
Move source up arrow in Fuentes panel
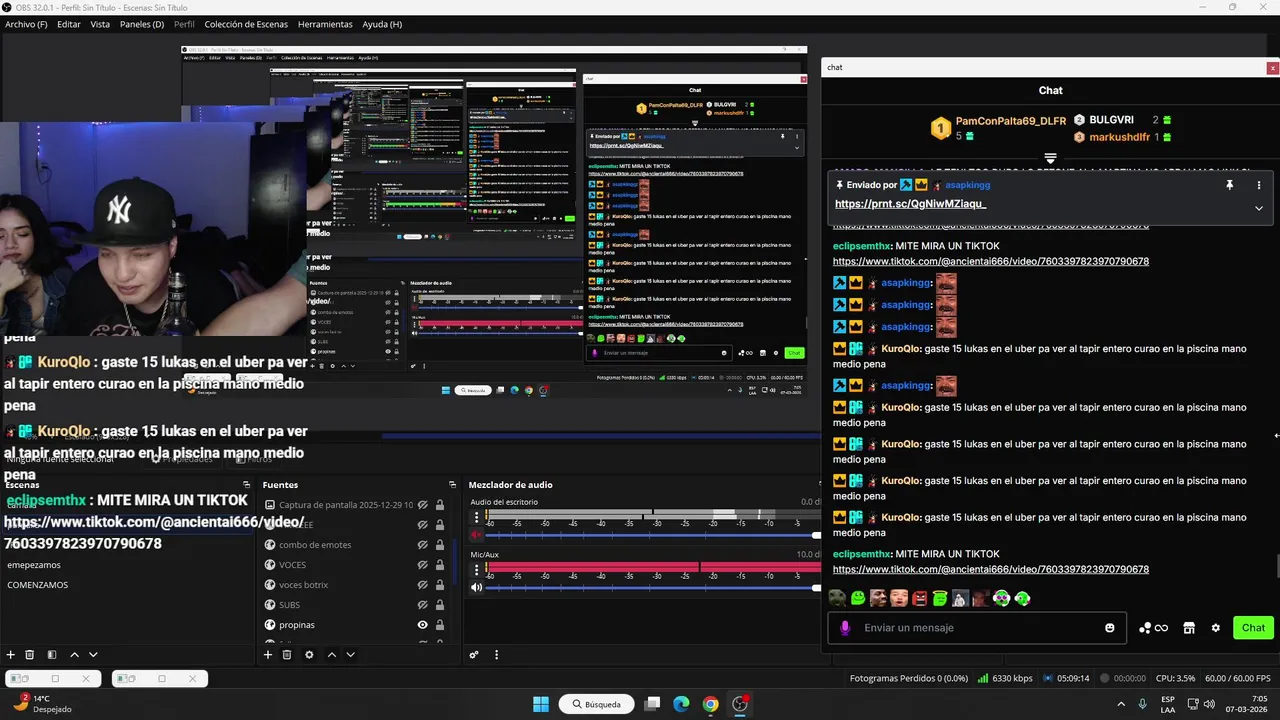[x=331, y=654]
